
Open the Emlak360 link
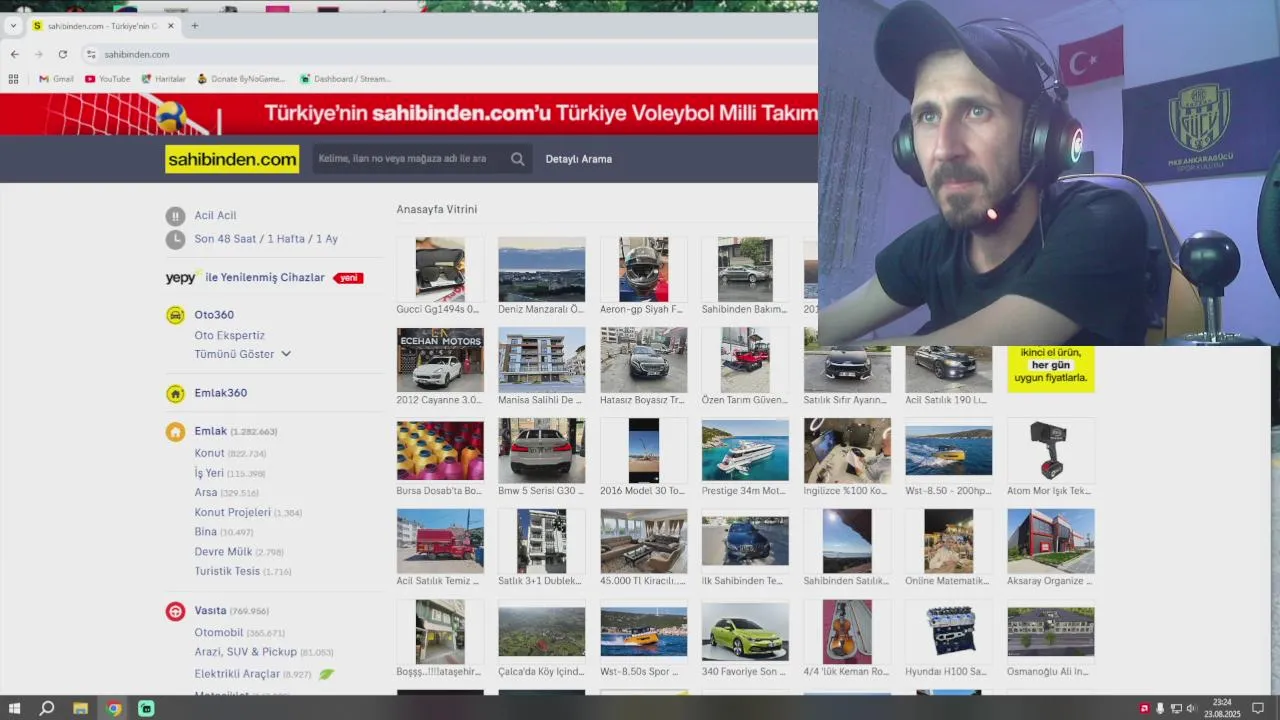(x=220, y=393)
